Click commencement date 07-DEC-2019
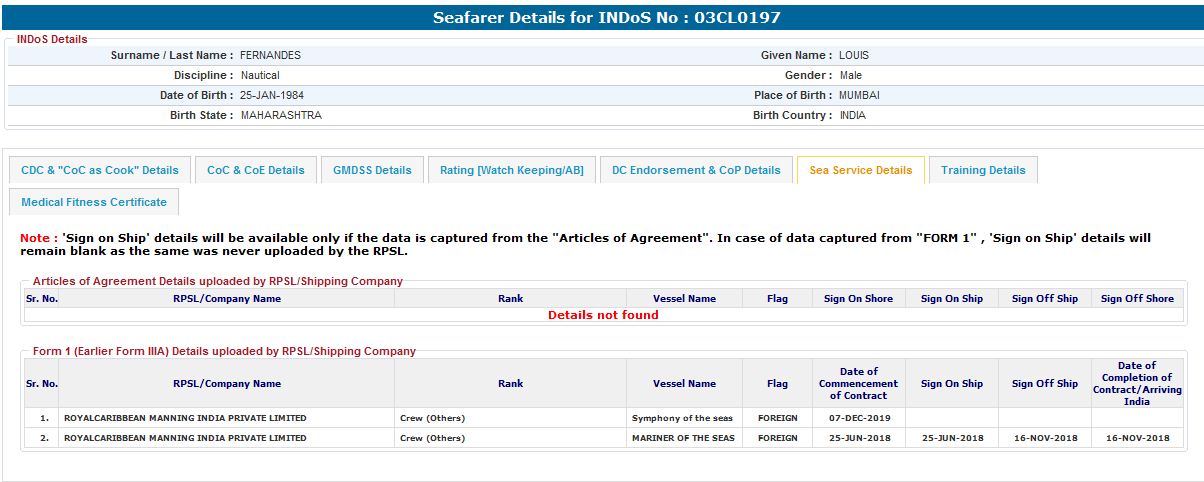Image resolution: width=1204 pixels, height=482 pixels. coord(858,418)
